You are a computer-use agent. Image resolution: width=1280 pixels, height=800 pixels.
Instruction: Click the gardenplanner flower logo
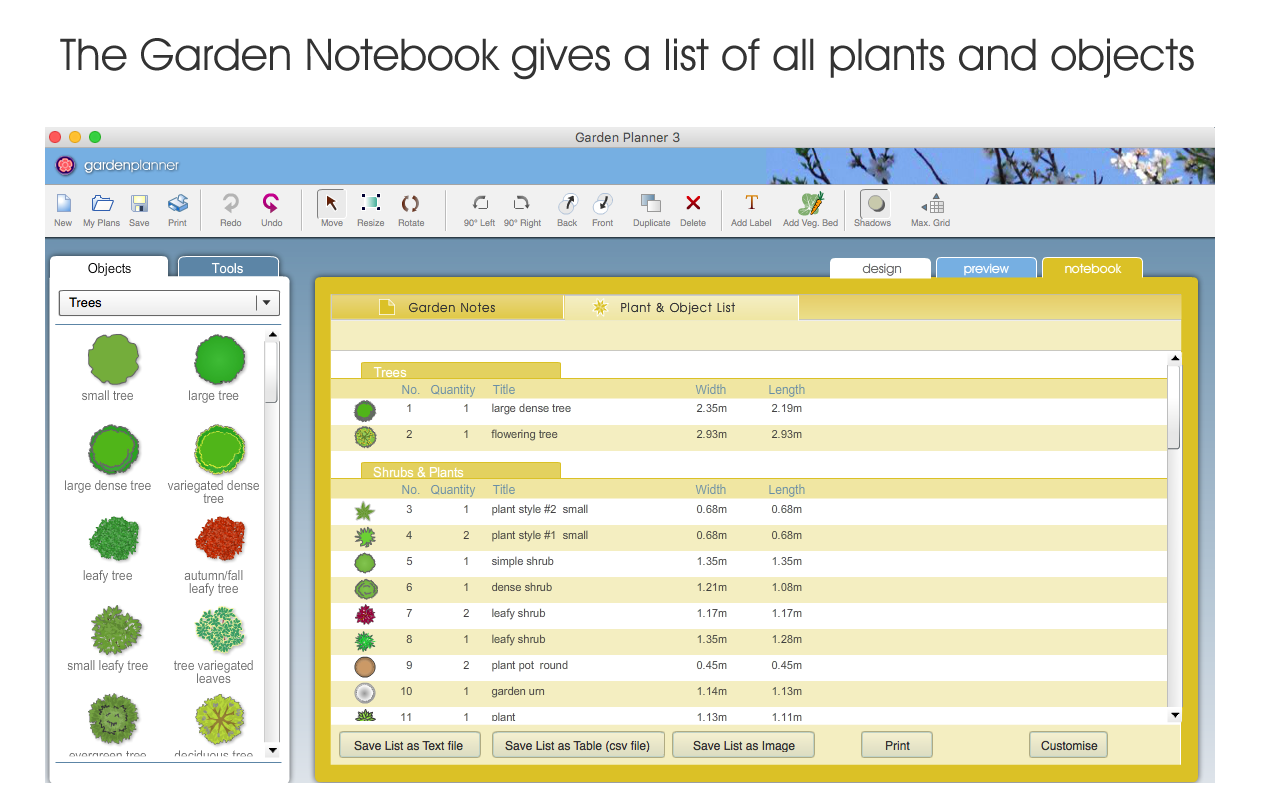coord(65,165)
